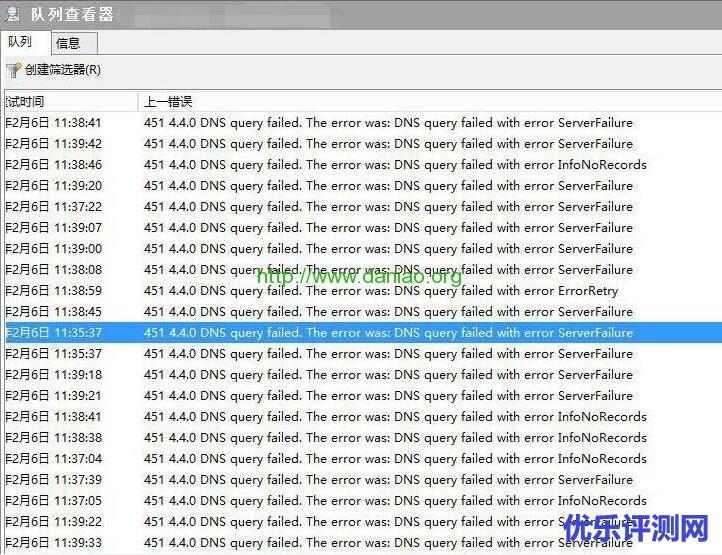The height and width of the screenshot is (555, 722).
Task: Click InfoNoRecords error in the 11:37:05 row
Action: (395, 501)
